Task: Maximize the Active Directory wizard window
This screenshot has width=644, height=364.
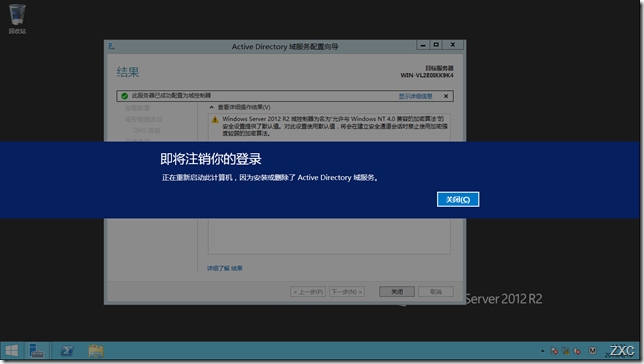Action: click(436, 44)
